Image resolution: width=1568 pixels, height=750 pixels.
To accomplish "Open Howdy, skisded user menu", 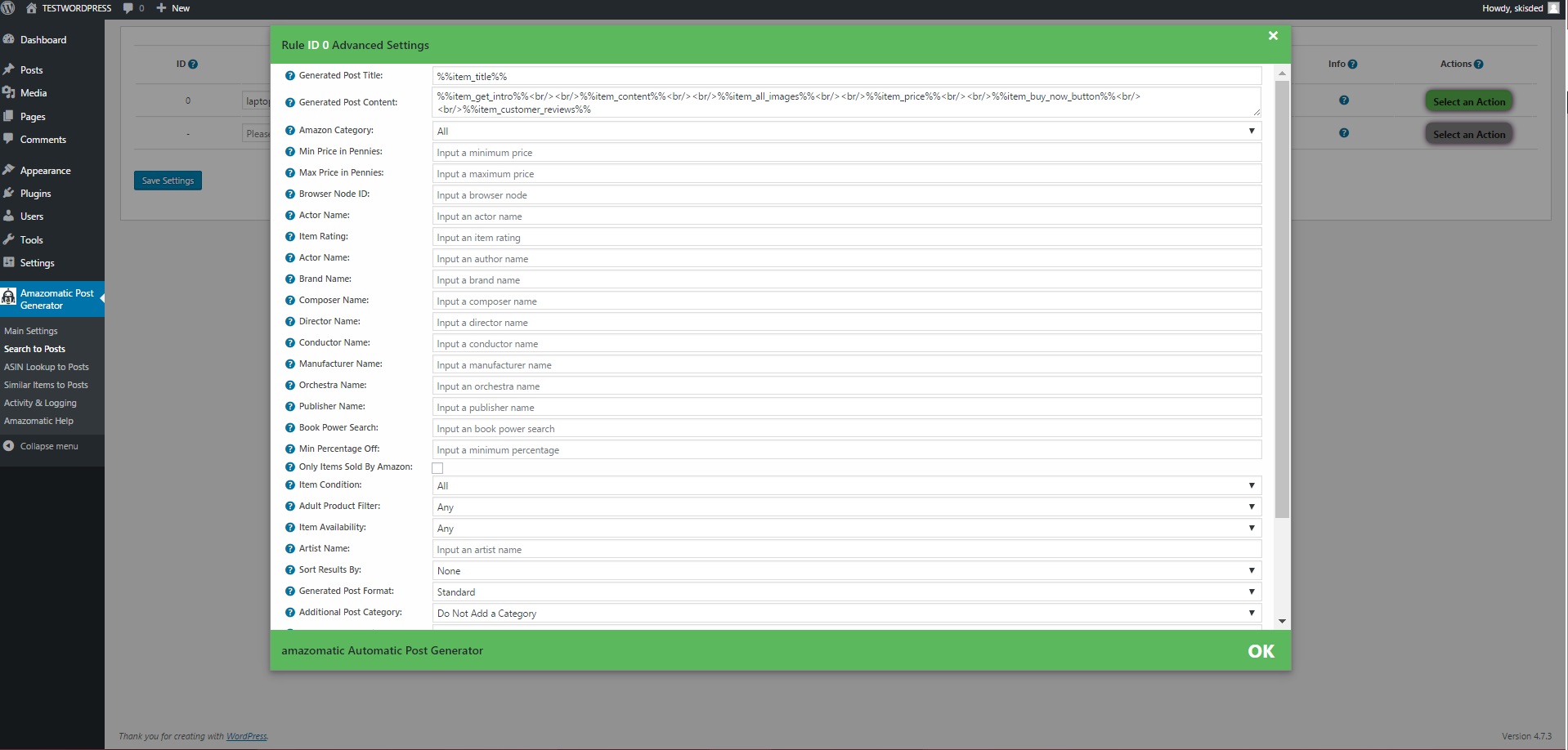I will (1520, 8).
